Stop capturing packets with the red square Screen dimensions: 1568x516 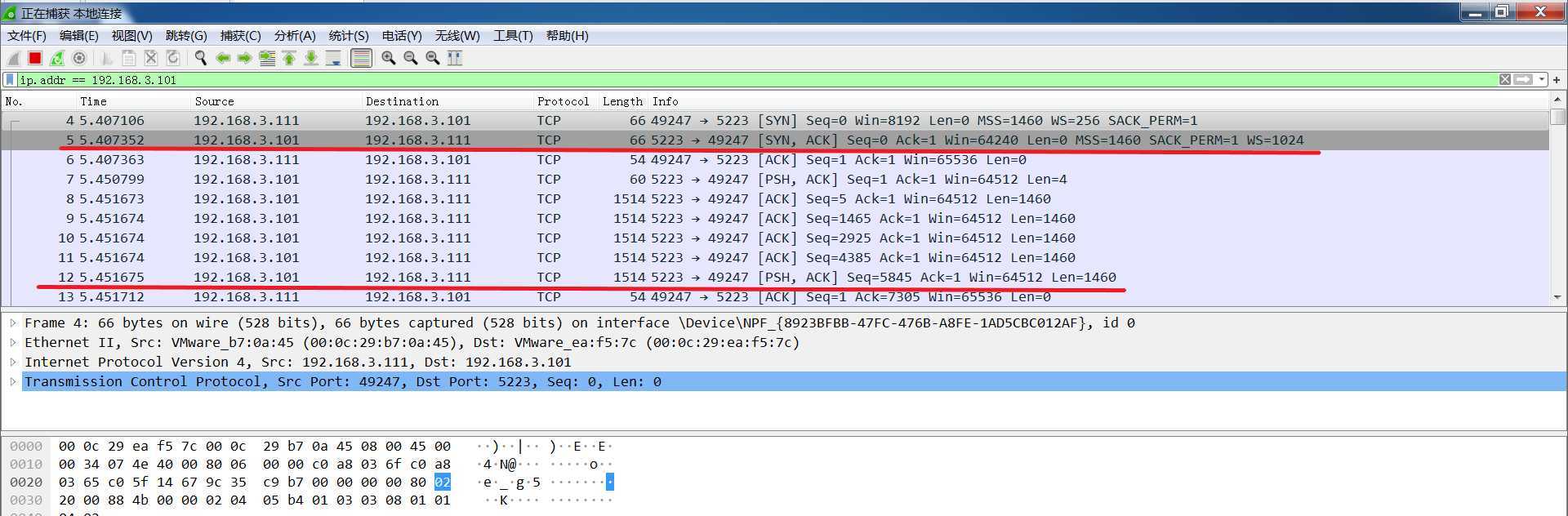click(35, 58)
